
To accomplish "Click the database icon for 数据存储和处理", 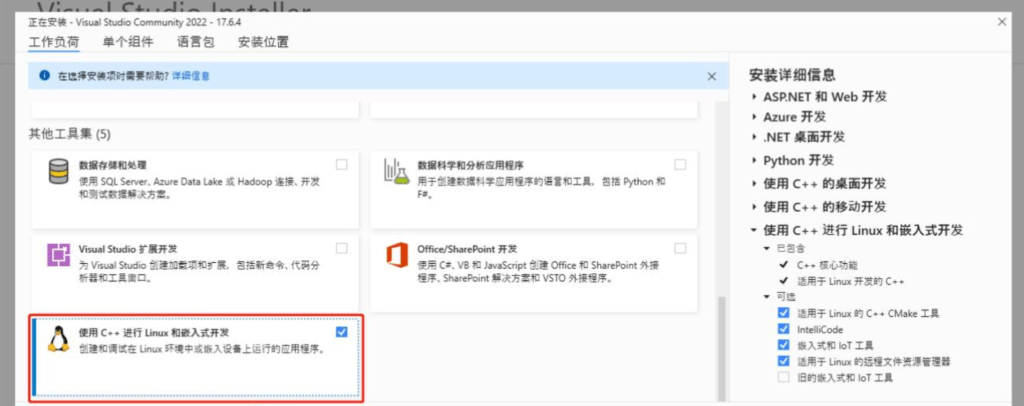I will [x=56, y=173].
